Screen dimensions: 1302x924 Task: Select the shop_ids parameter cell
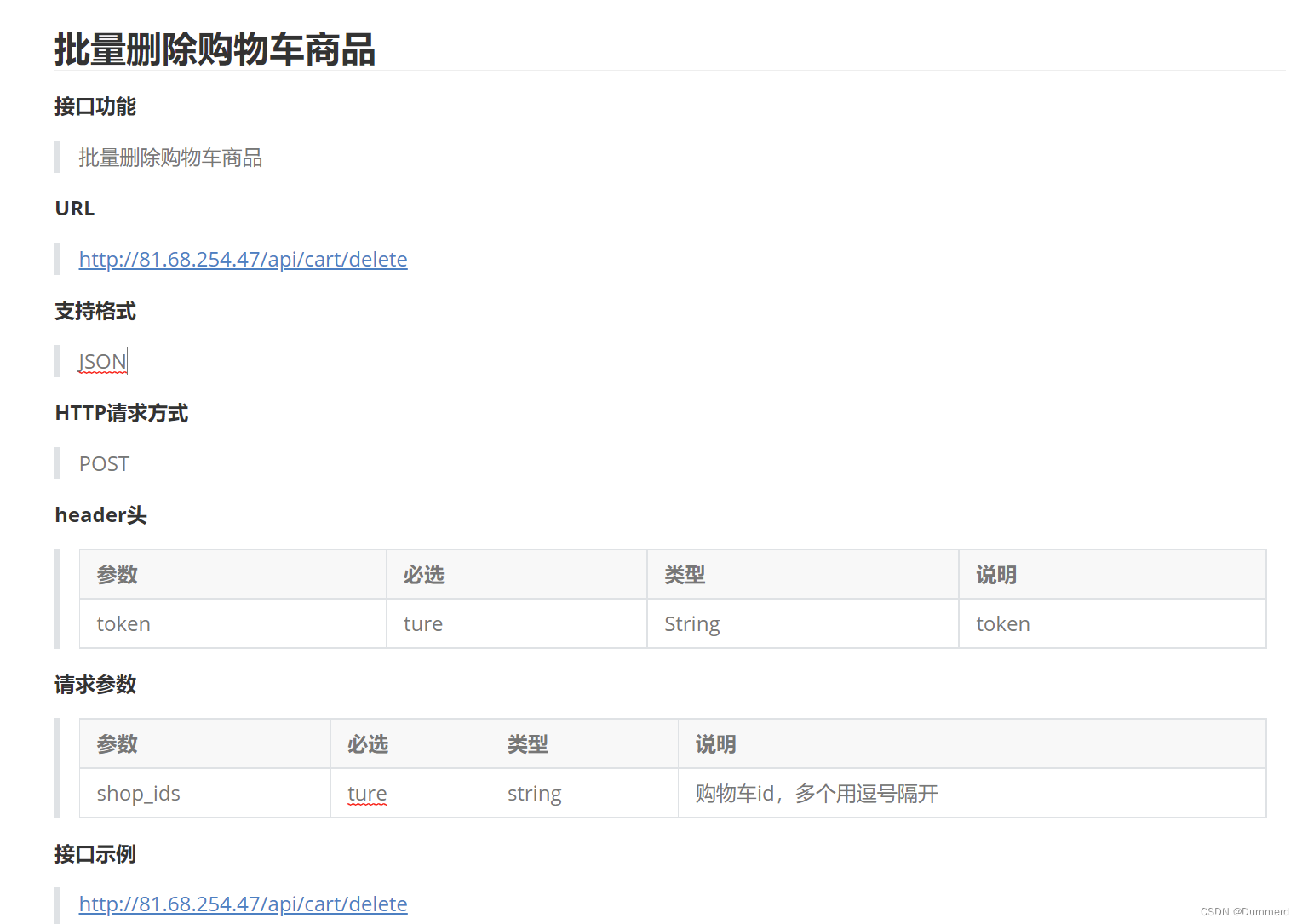click(x=138, y=793)
